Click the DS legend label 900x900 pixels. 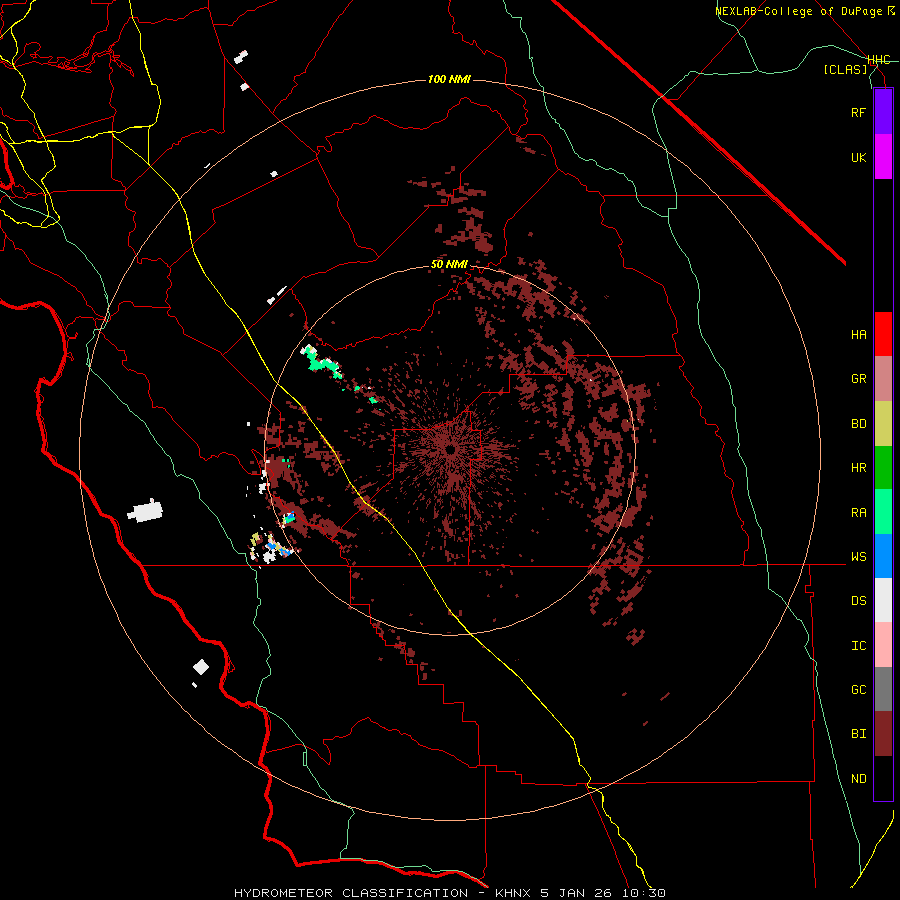click(x=858, y=601)
